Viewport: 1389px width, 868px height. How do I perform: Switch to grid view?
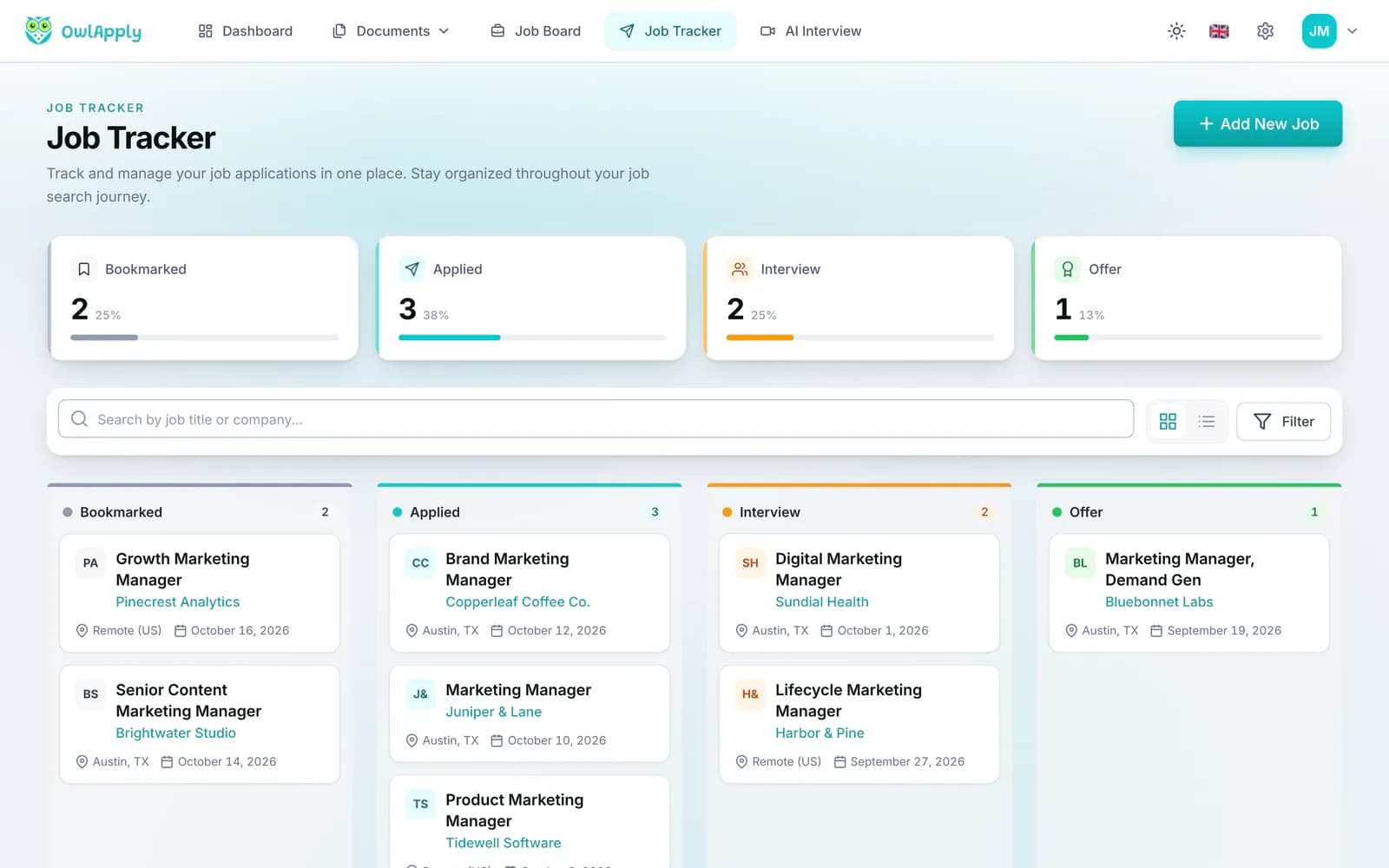tap(1168, 421)
